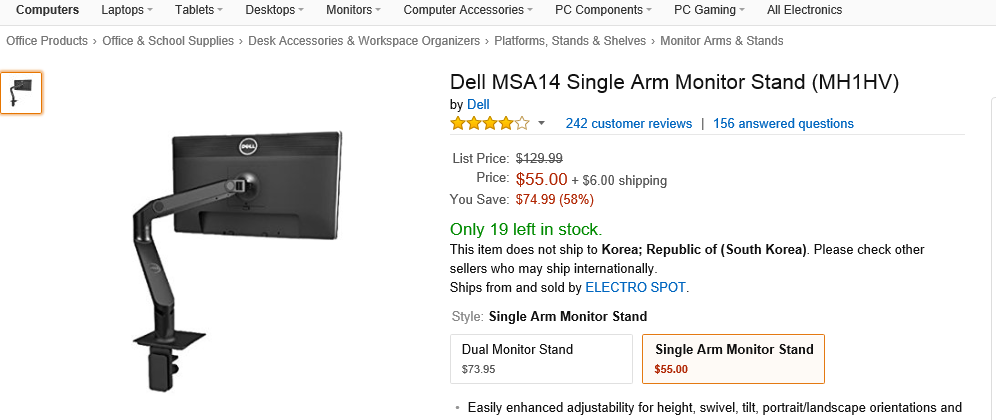The height and width of the screenshot is (420, 996).
Task: Open the Laptops dropdown menu
Action: [127, 10]
